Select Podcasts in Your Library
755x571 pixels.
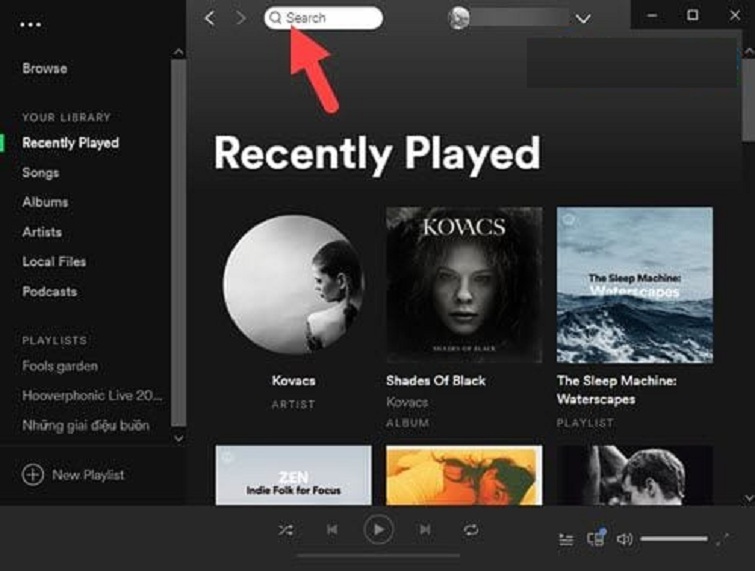tap(50, 291)
